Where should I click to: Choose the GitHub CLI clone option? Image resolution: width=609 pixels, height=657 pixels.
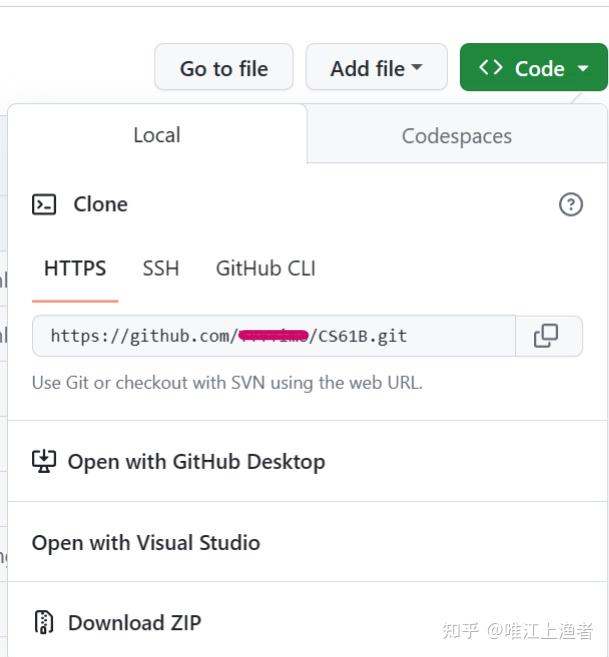(265, 268)
